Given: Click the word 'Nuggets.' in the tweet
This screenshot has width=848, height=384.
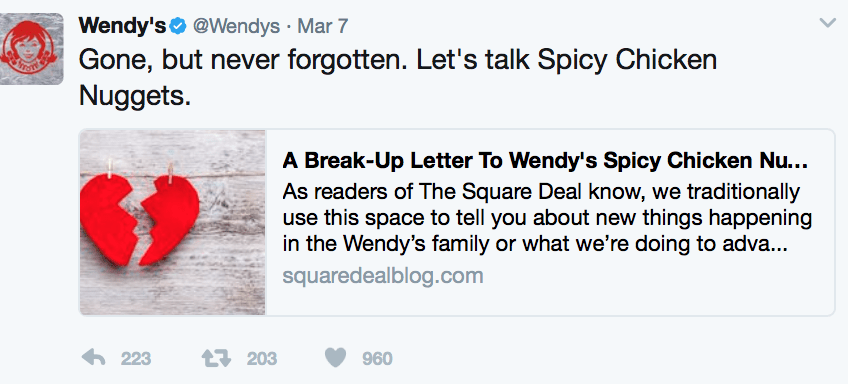Looking at the screenshot, I should coord(135,96).
